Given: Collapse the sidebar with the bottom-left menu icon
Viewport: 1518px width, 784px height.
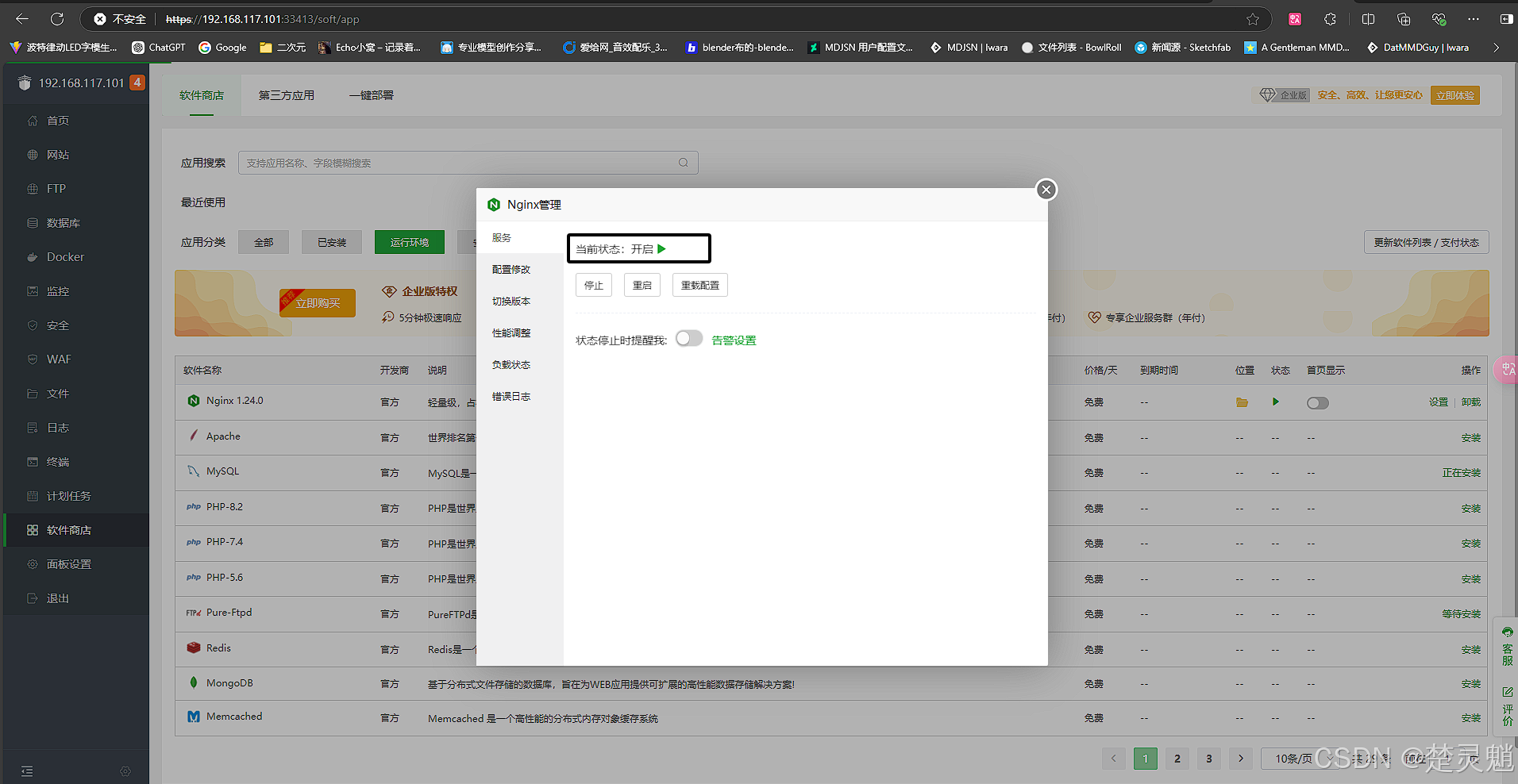Looking at the screenshot, I should [27, 771].
